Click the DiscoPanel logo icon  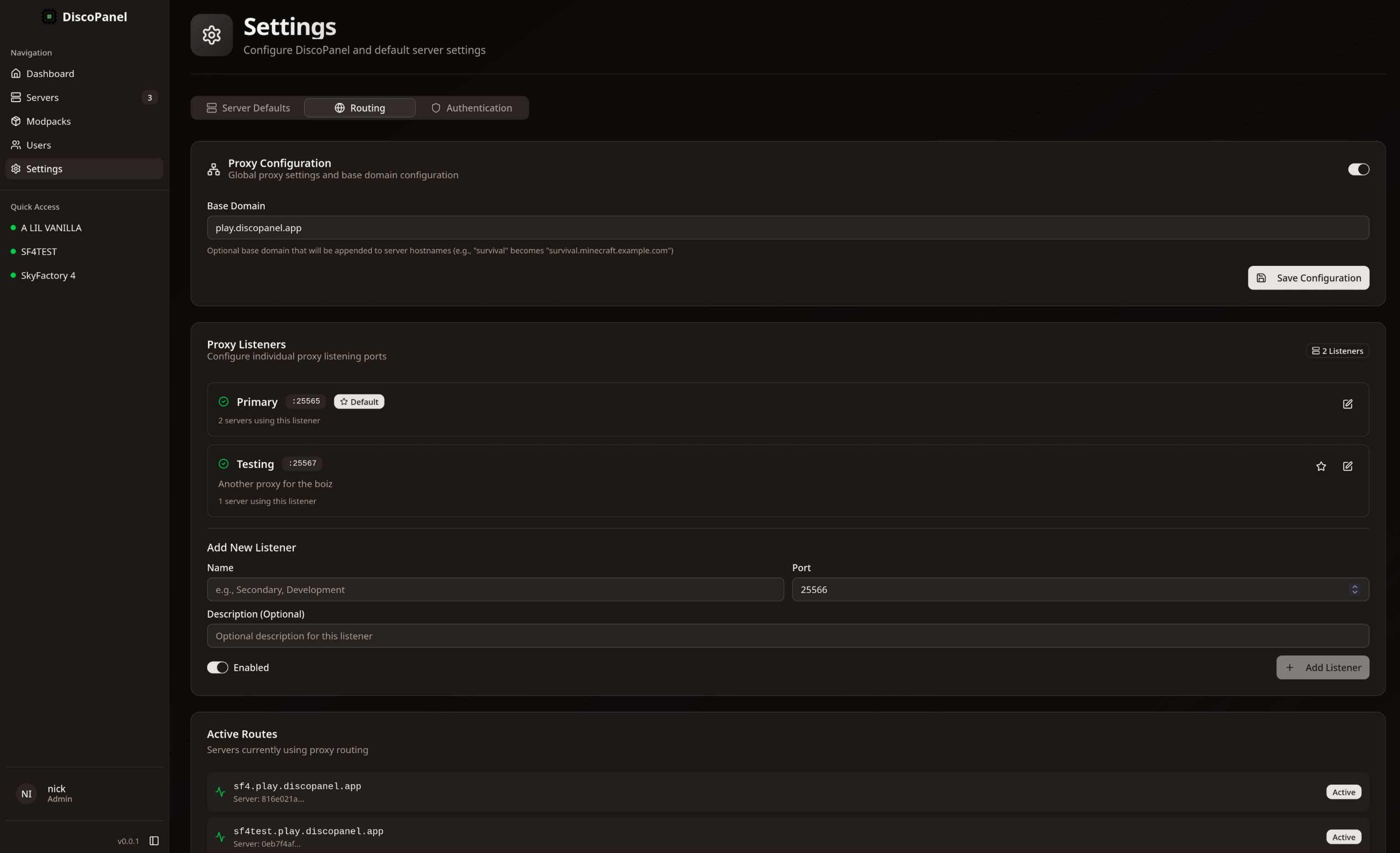coord(49,16)
